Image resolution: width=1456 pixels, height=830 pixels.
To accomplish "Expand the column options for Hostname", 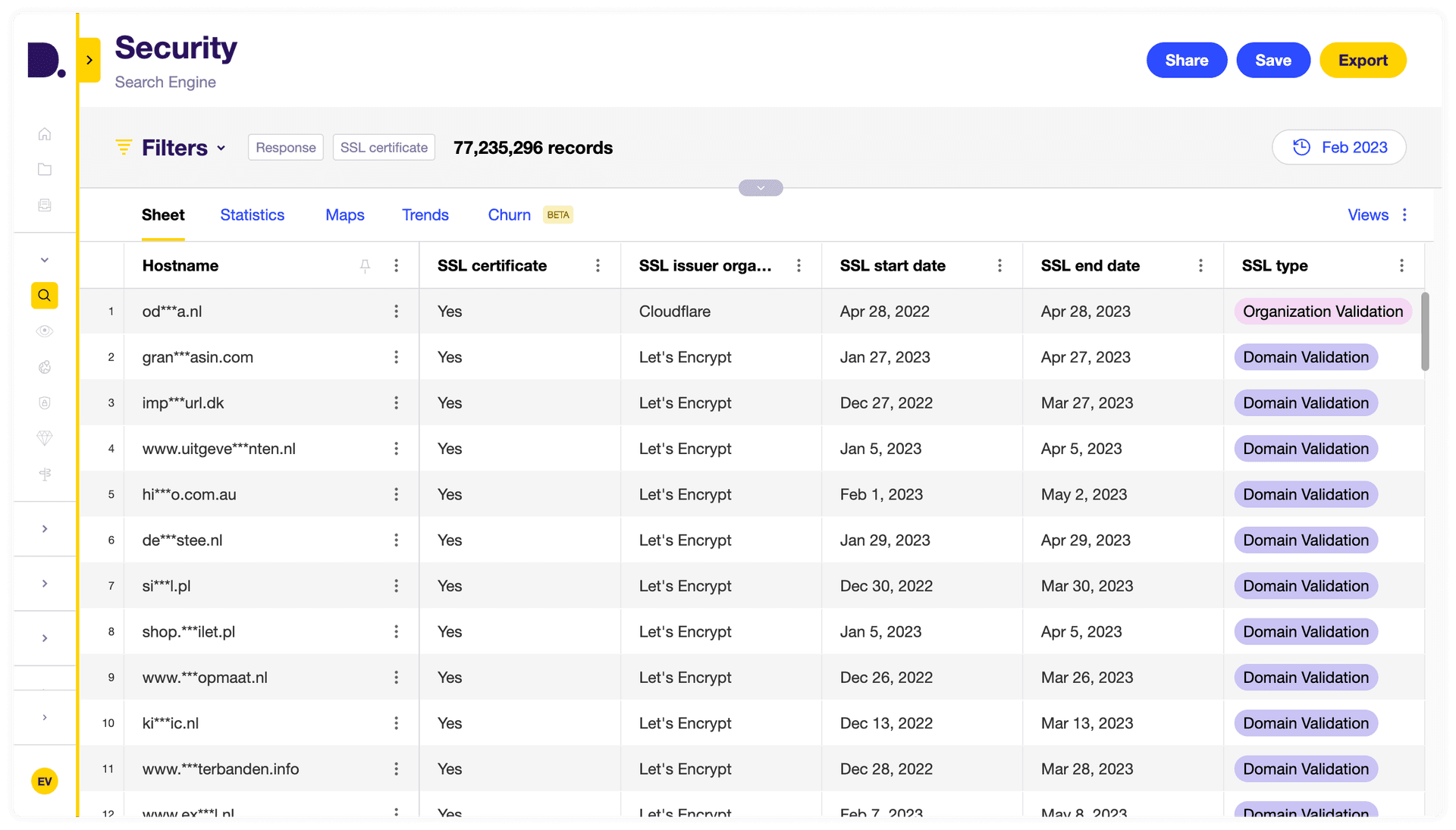I will [397, 265].
